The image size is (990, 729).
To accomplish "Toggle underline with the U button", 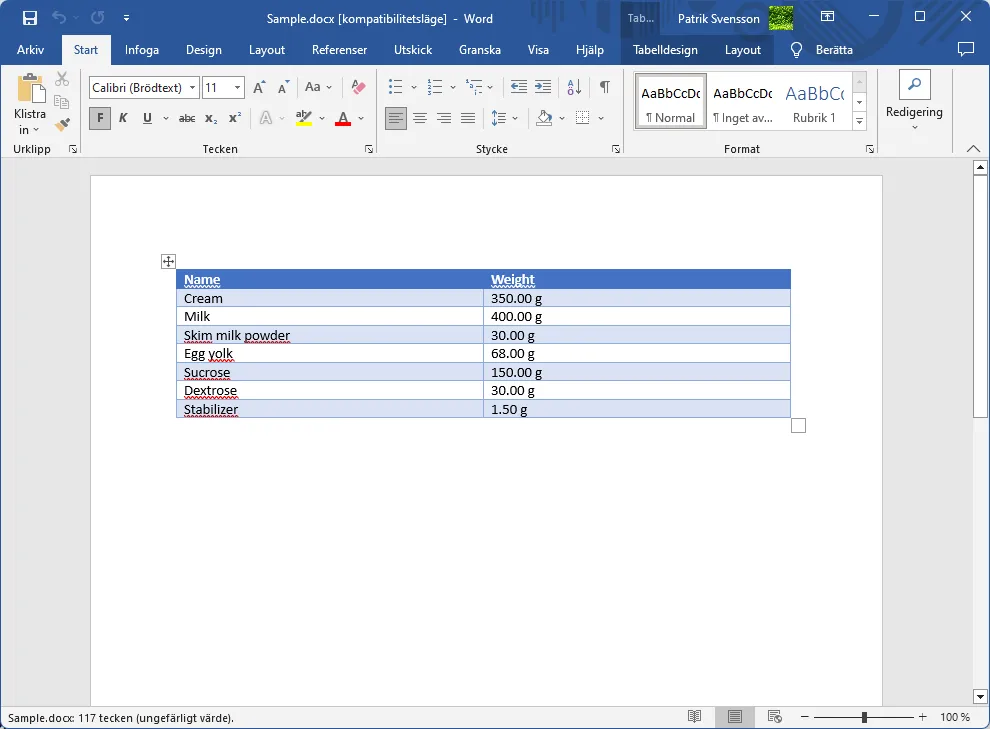I will (x=147, y=118).
